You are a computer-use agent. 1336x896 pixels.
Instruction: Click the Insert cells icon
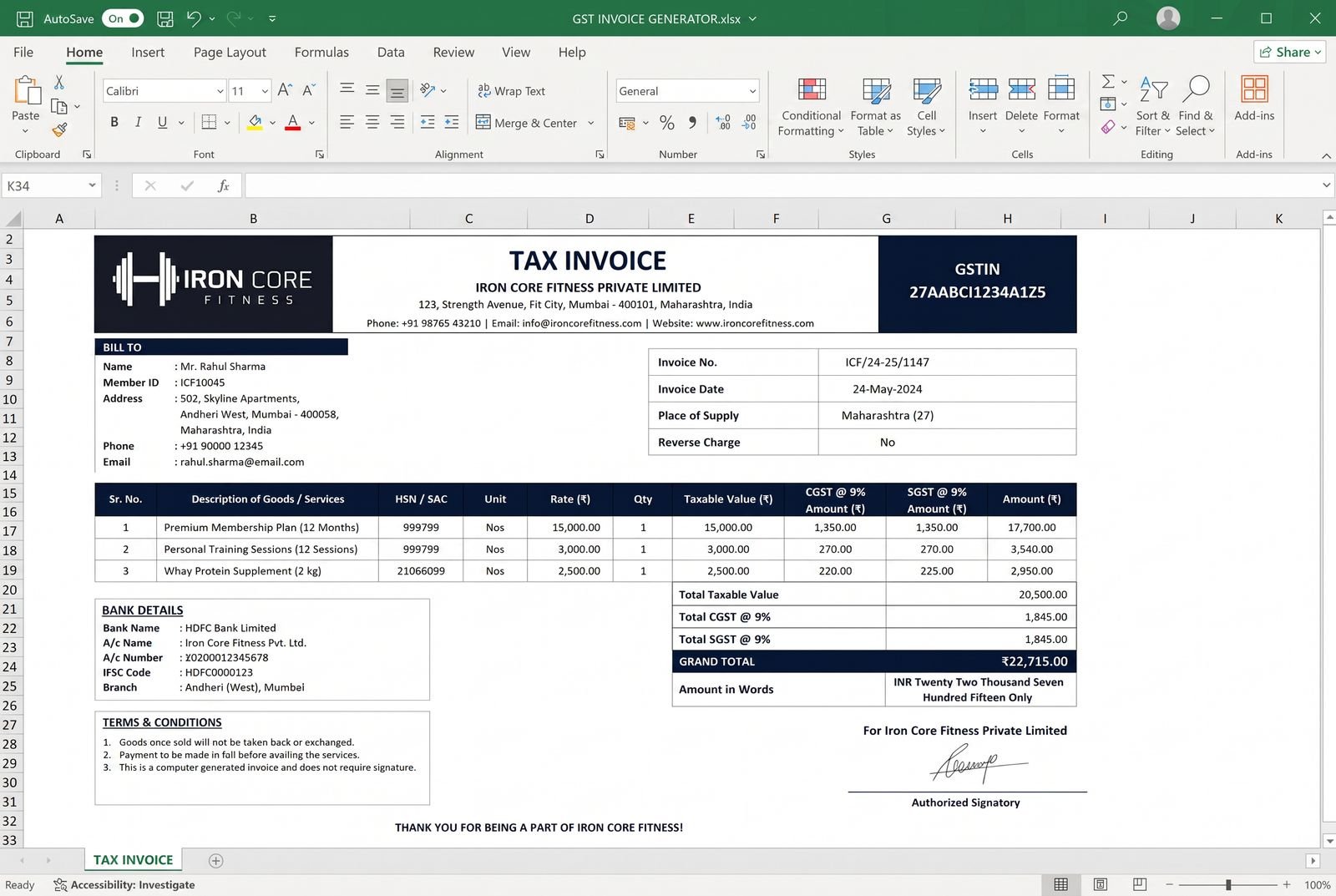click(983, 89)
